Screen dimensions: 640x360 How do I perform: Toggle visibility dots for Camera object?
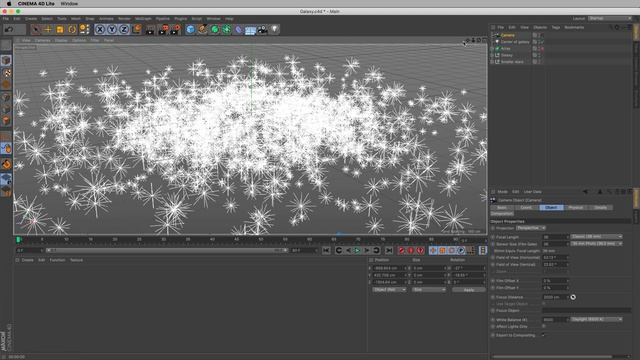540,36
